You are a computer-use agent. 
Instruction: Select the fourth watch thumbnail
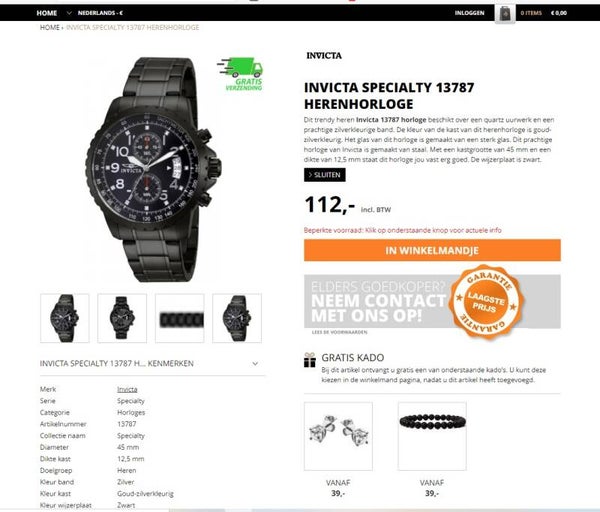(237, 318)
